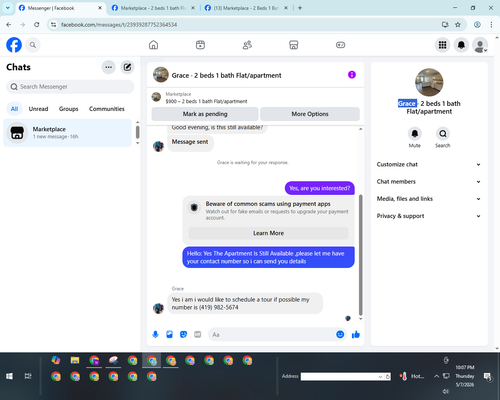The image size is (500, 400).
Task: Click the install app icon in address bar
Action: click(445, 25)
